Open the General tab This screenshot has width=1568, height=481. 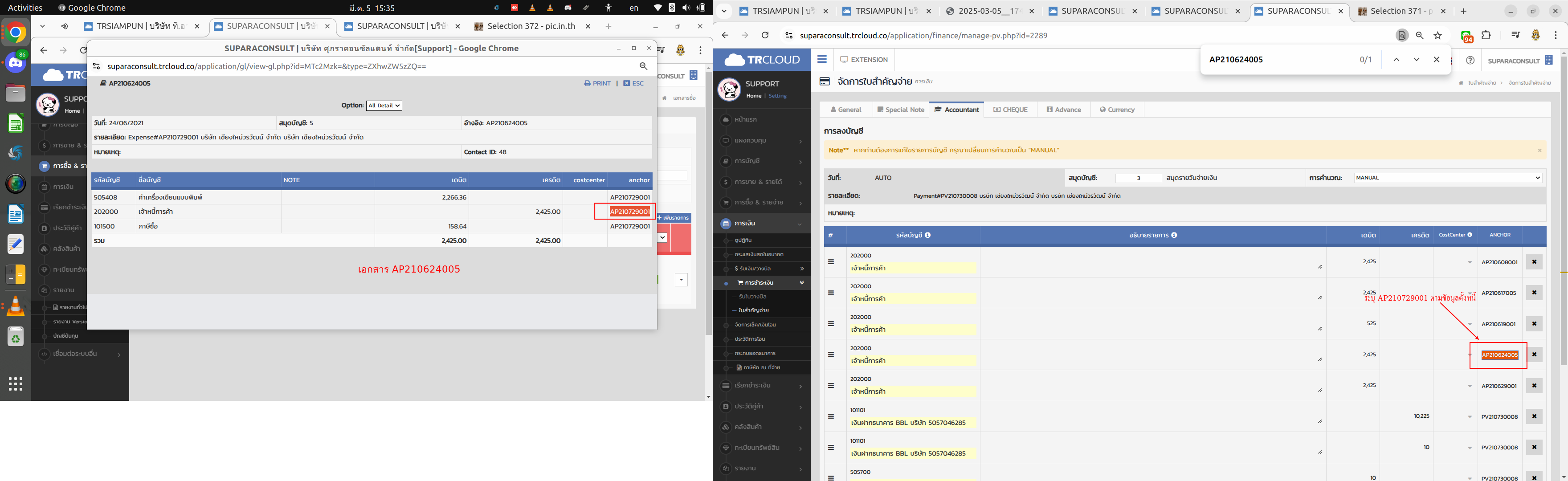[846, 110]
